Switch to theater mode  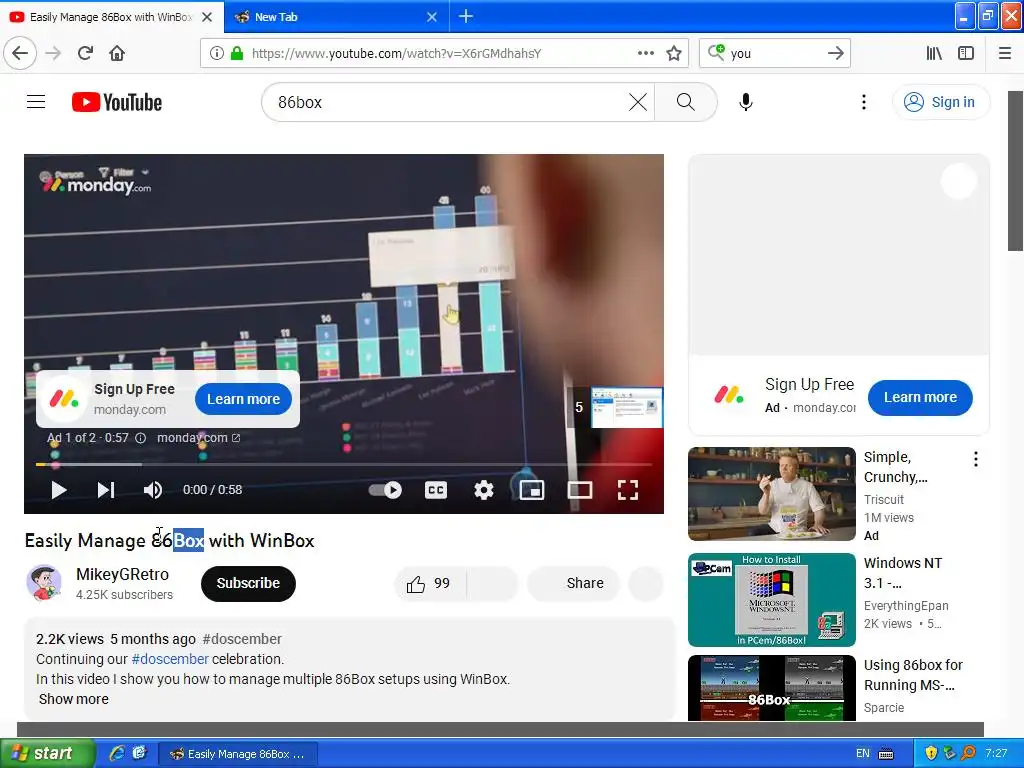tap(580, 490)
